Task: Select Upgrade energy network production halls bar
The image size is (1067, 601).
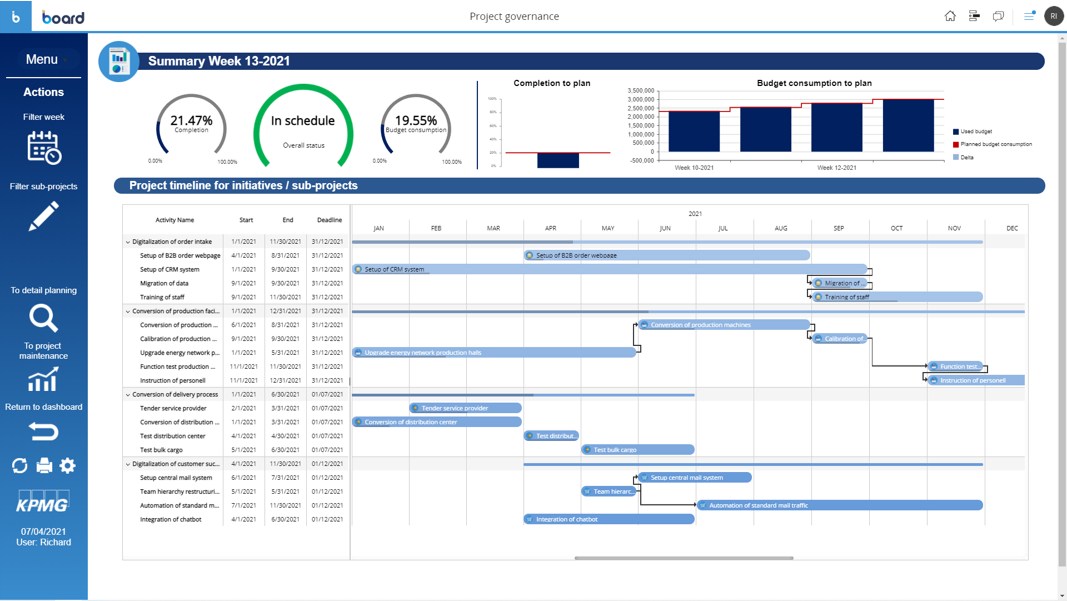Action: click(494, 353)
